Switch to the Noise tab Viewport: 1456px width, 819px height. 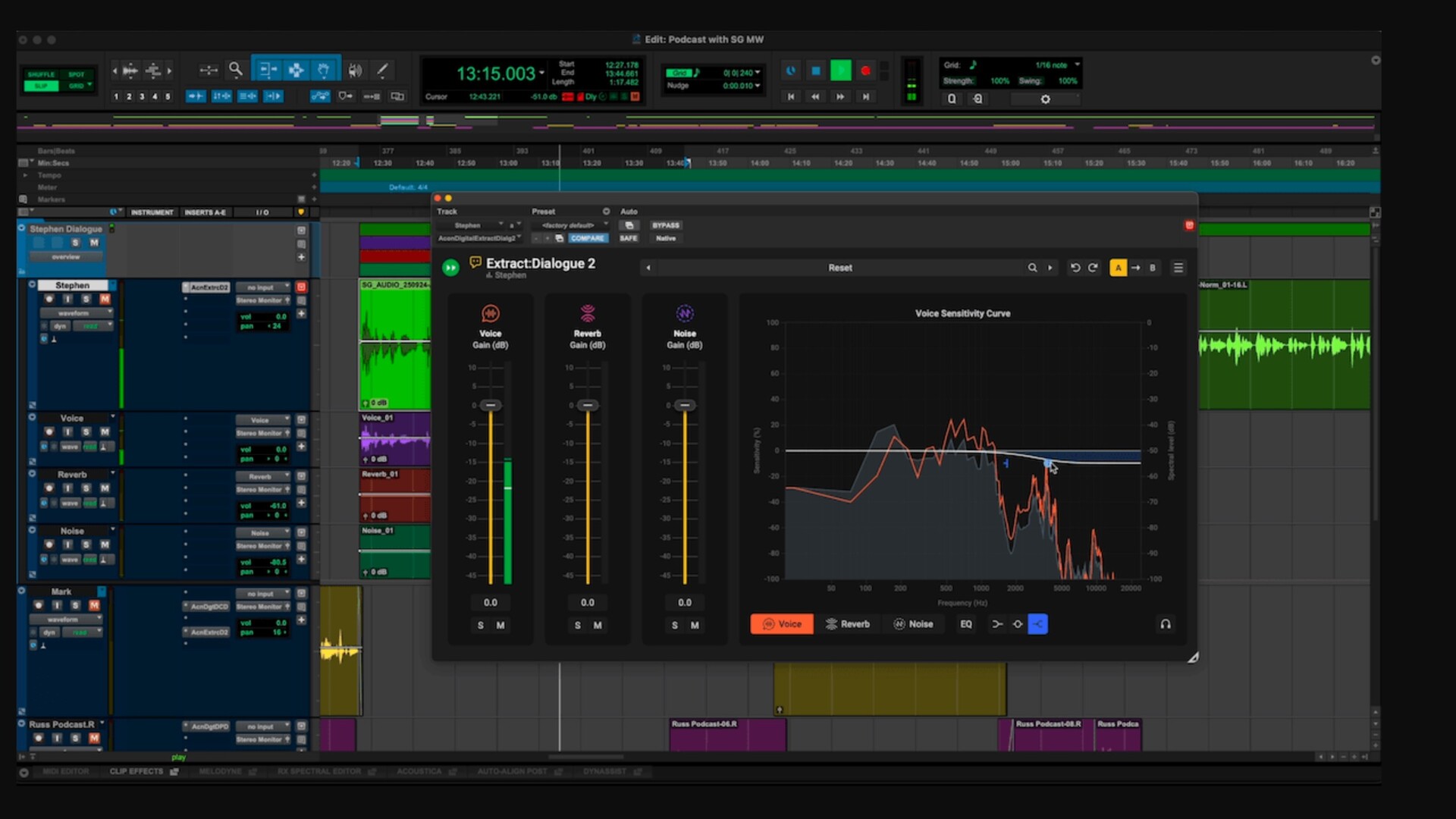tap(913, 624)
